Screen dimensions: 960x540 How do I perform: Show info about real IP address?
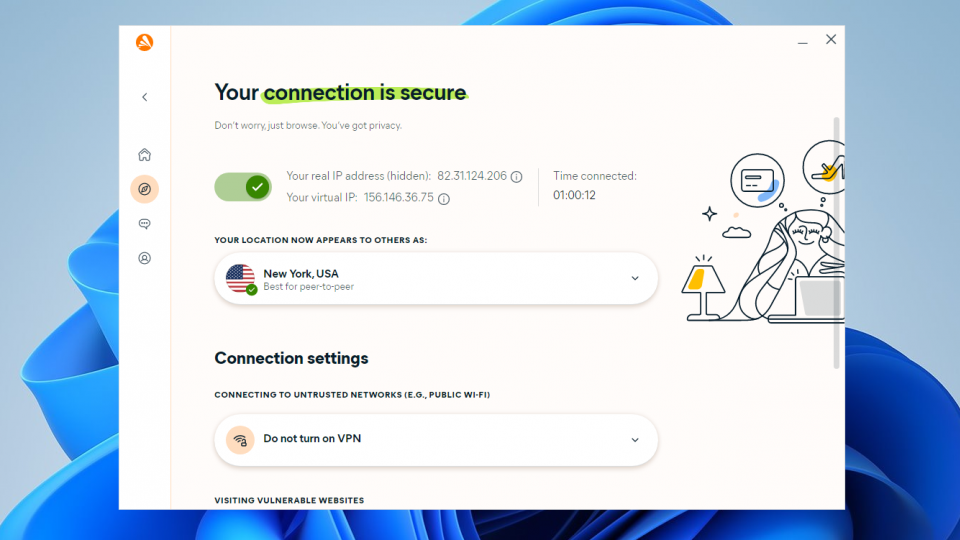(517, 177)
